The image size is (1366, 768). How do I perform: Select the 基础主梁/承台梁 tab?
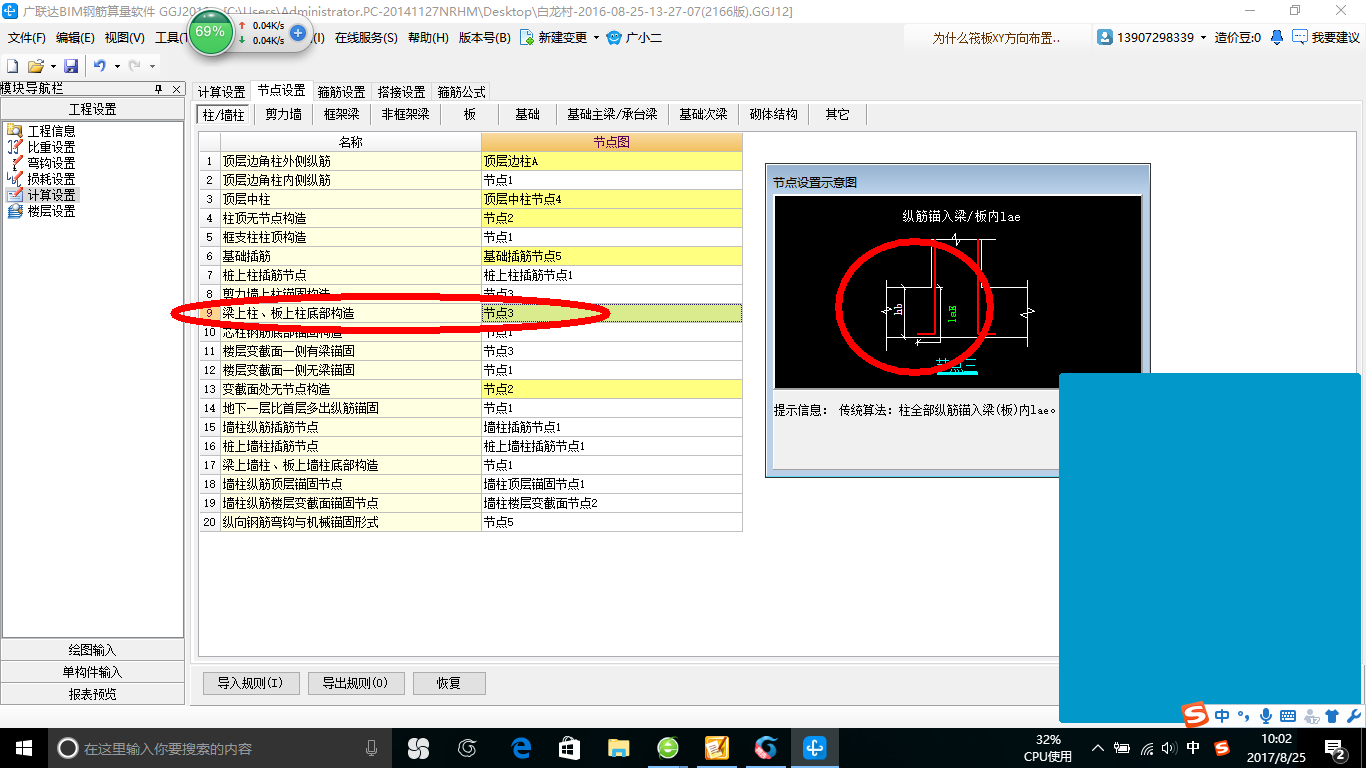pos(612,114)
